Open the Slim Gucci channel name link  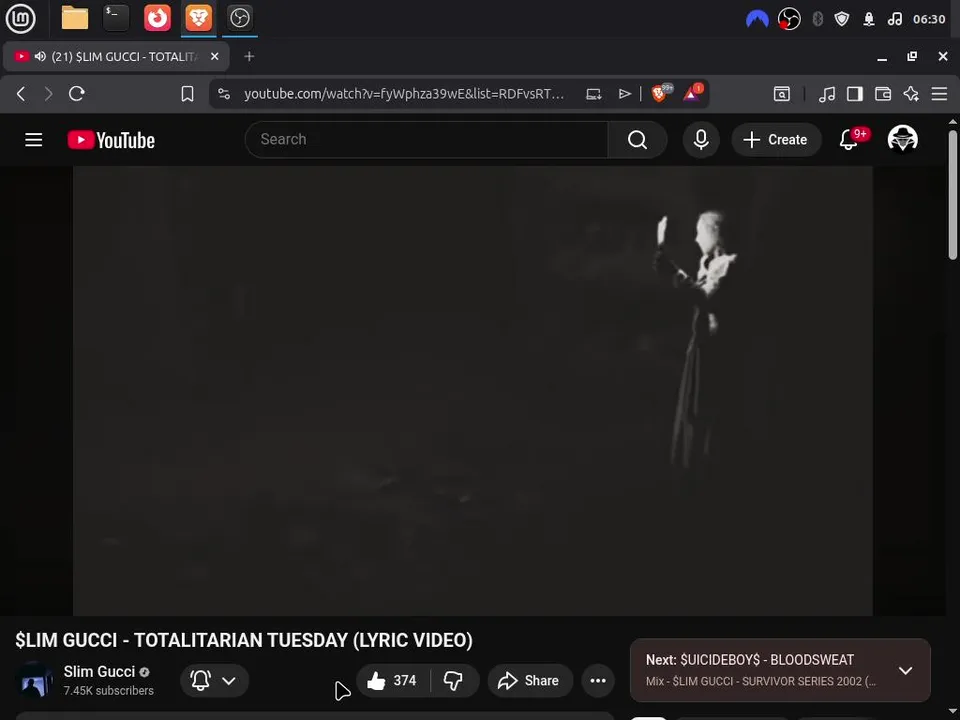[99, 672]
